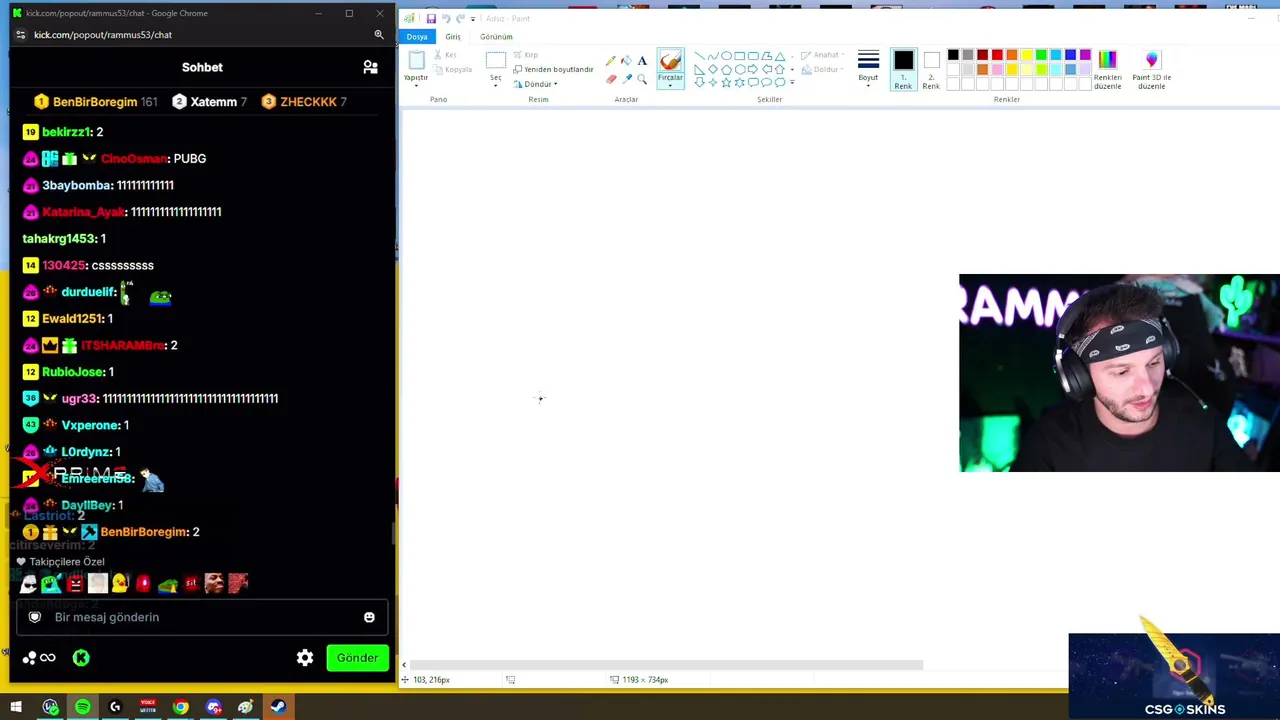Click the Gönder send button
Screen dimensions: 1280x720
[357, 657]
